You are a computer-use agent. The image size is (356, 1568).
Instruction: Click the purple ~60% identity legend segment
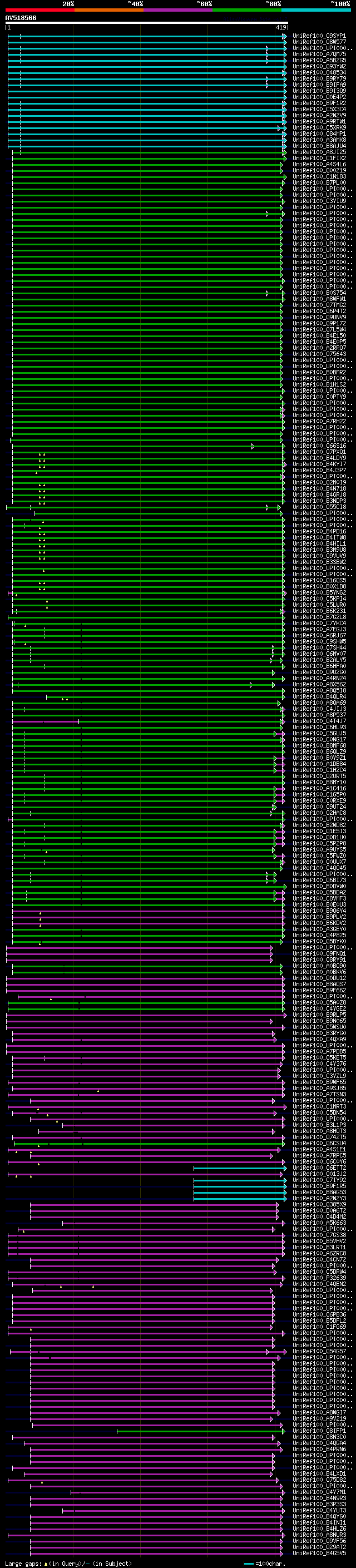click(177, 10)
